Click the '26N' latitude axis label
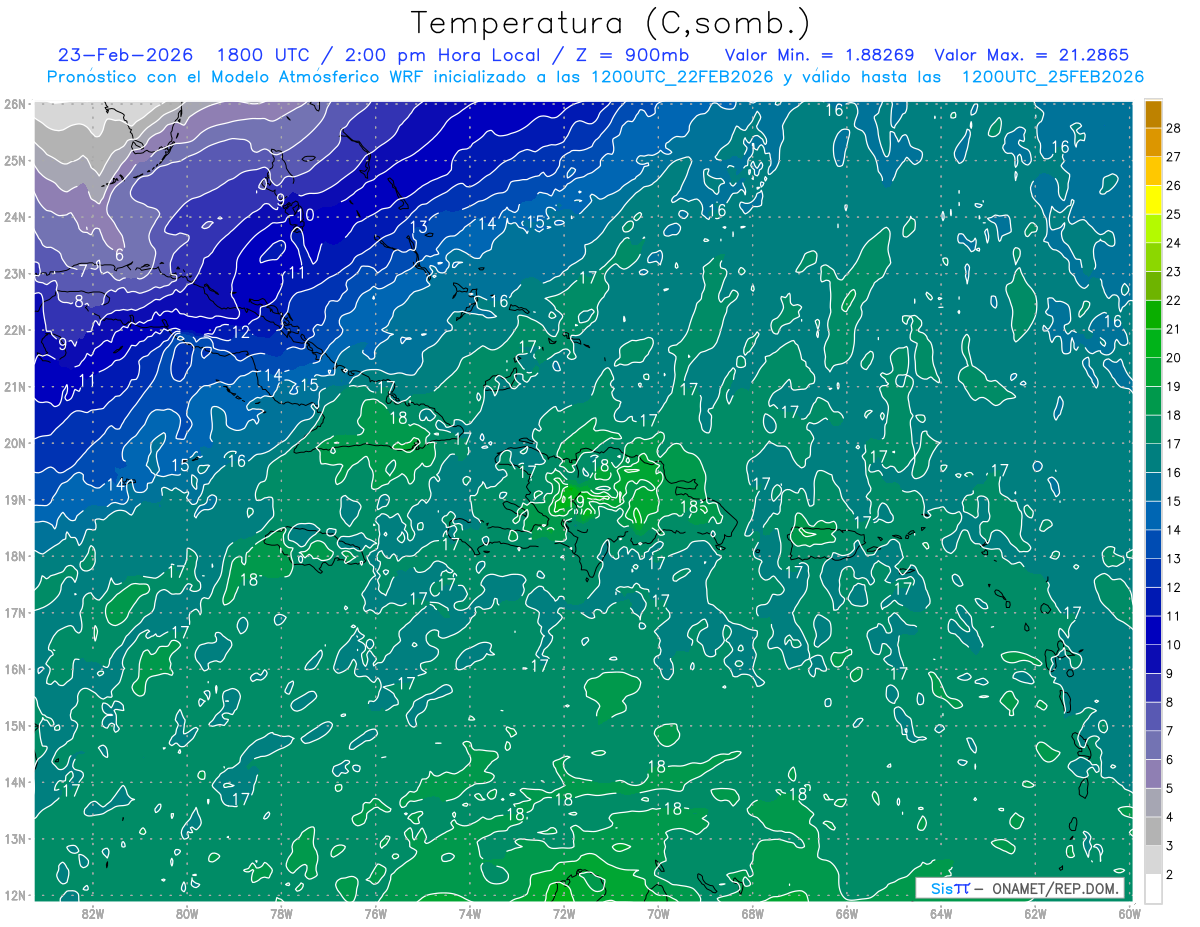 (15, 104)
